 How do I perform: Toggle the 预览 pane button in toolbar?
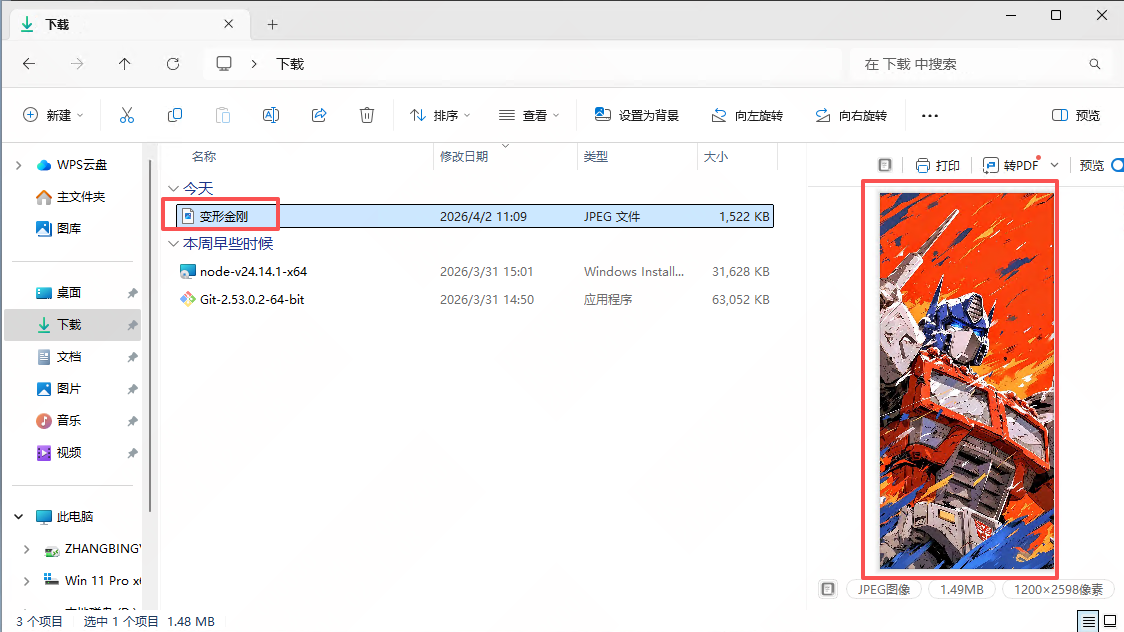coord(1075,115)
